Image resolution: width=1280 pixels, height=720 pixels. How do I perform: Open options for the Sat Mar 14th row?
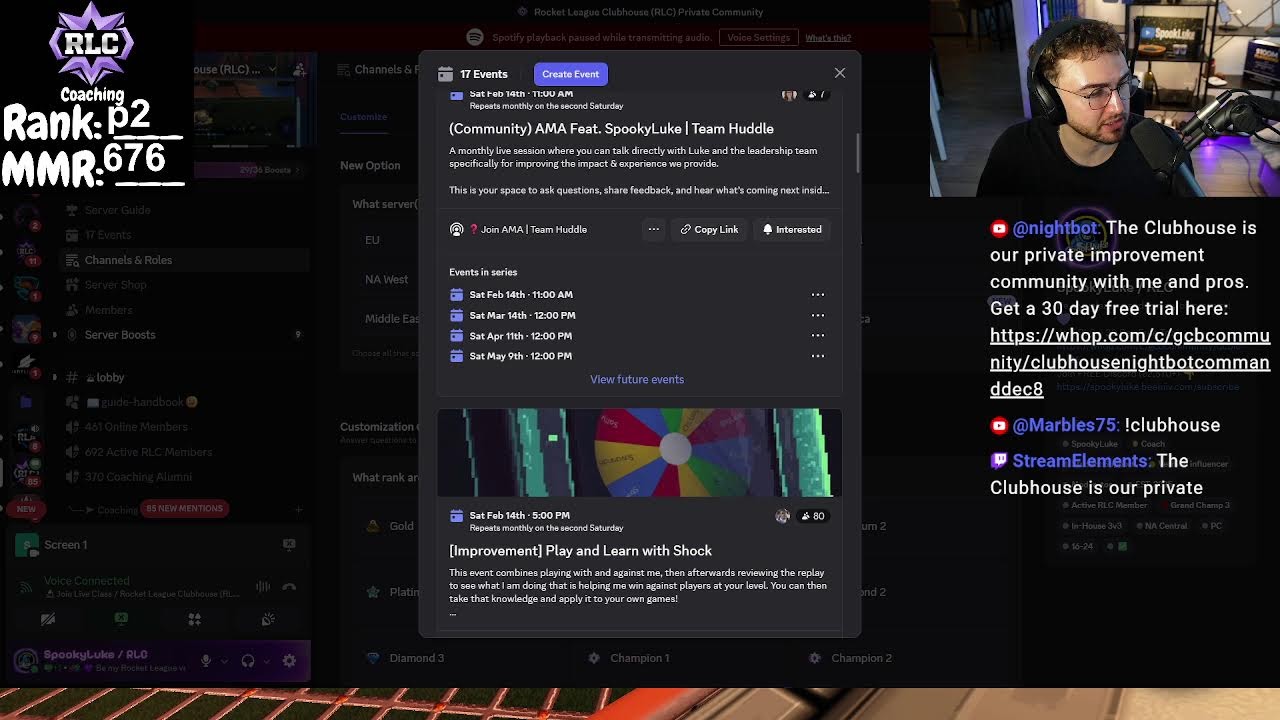(x=817, y=315)
